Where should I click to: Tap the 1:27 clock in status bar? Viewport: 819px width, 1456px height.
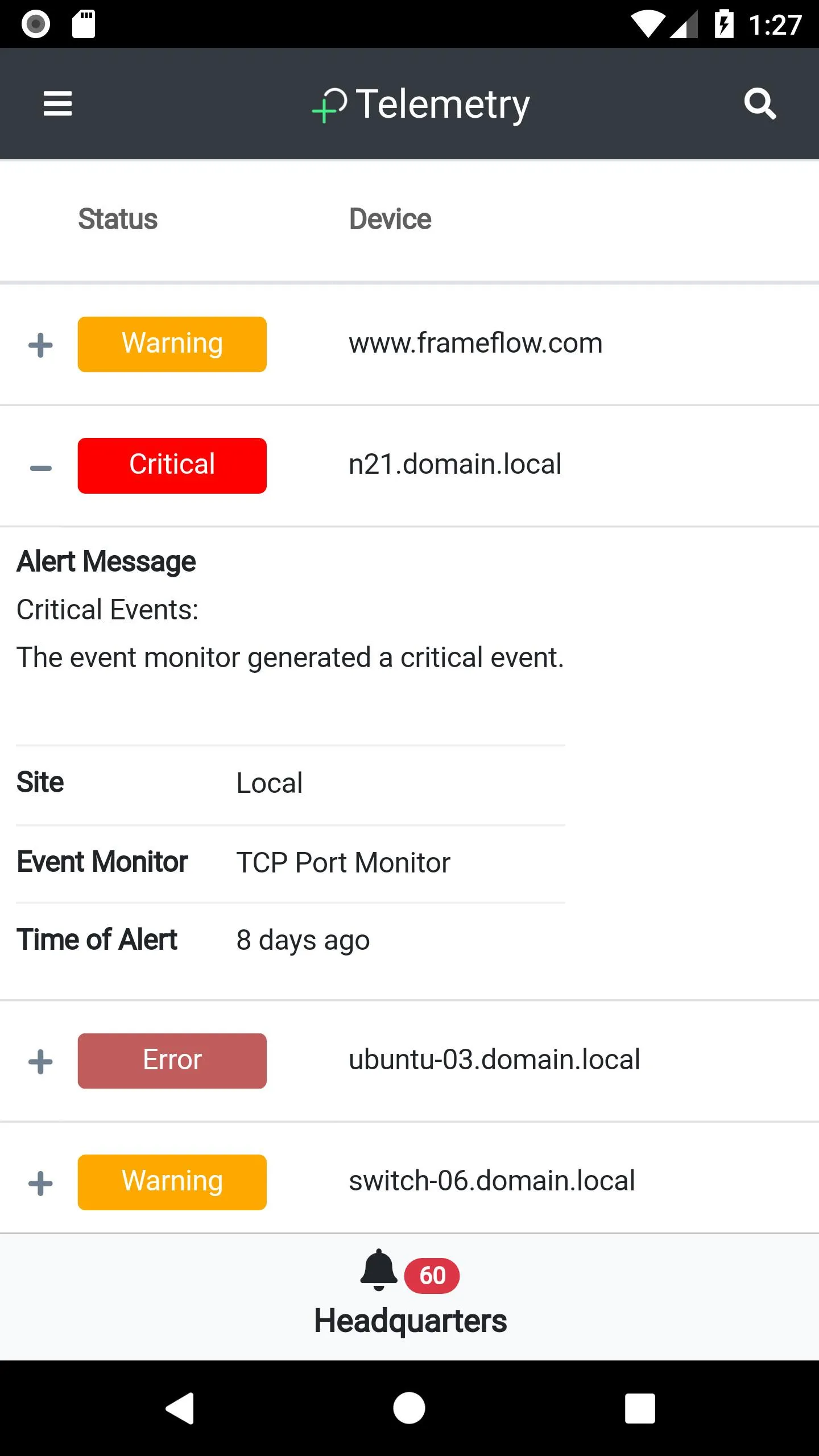click(775, 25)
